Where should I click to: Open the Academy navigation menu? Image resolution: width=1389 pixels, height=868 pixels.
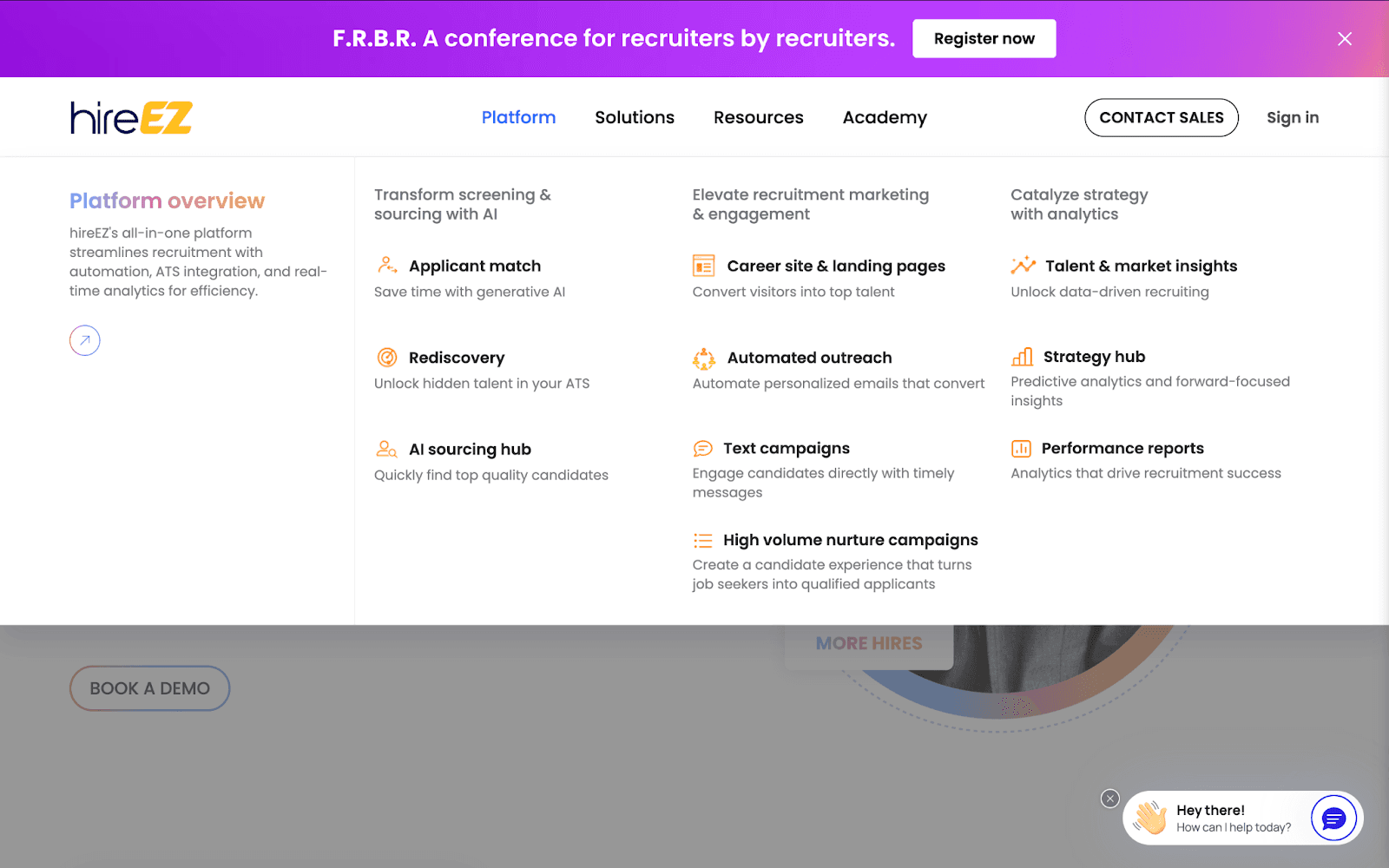click(x=885, y=117)
